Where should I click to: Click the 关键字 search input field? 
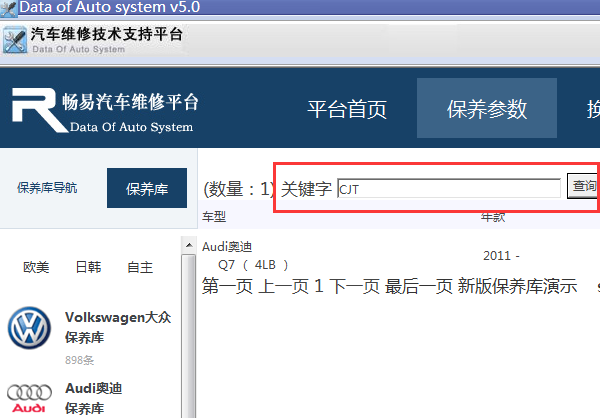pyautogui.click(x=449, y=188)
